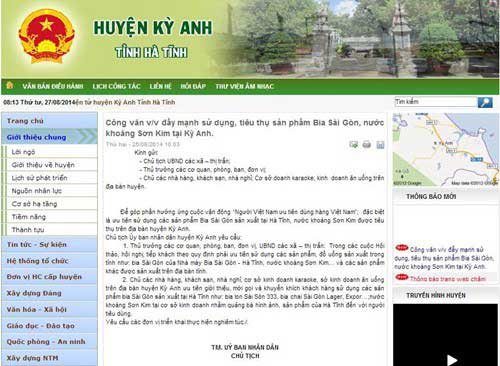500x366 pixels.
Task: Play the Truyền hình huyện video
Action: 452,360
